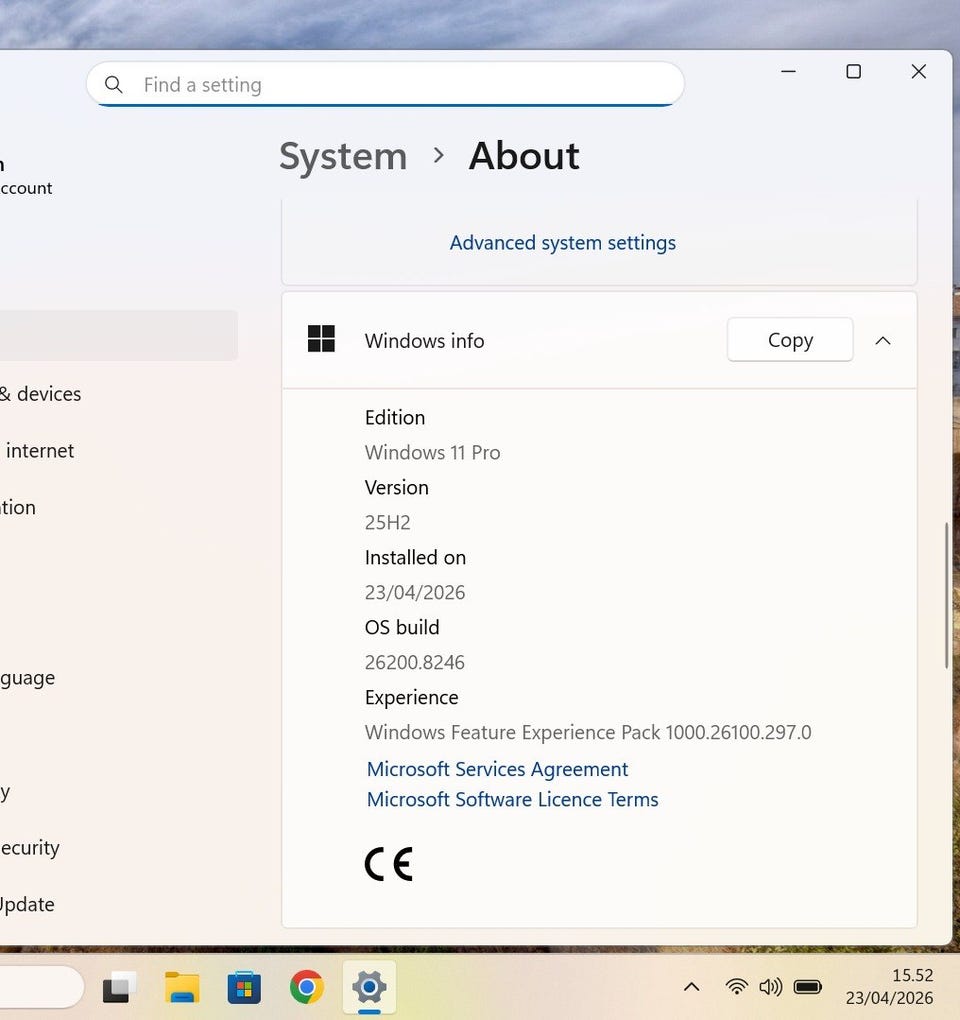Image resolution: width=960 pixels, height=1020 pixels.
Task: Click the Settings gear taskbar icon
Action: pos(369,988)
